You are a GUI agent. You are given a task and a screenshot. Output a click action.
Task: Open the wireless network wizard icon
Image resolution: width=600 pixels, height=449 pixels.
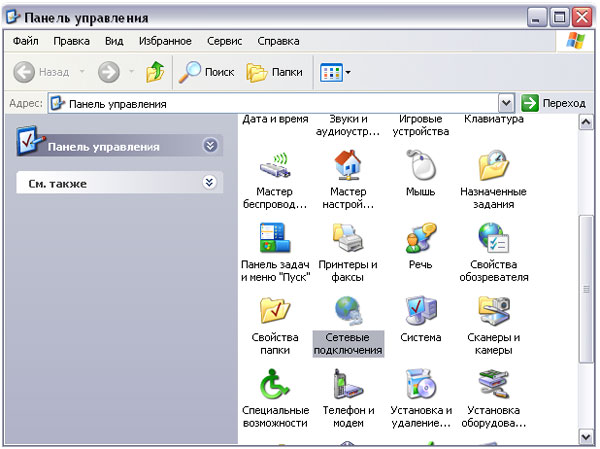(275, 165)
